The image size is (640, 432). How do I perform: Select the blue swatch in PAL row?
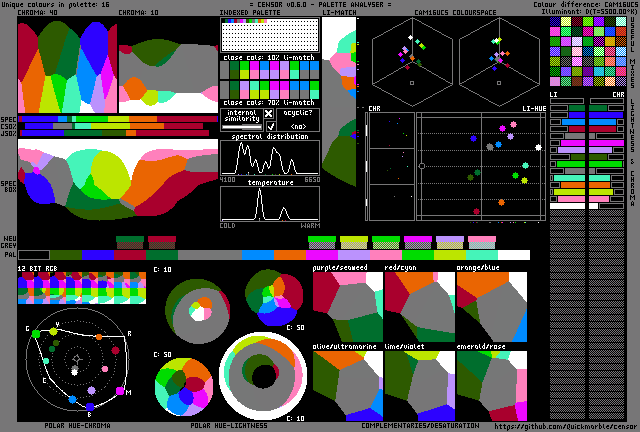pos(98,255)
